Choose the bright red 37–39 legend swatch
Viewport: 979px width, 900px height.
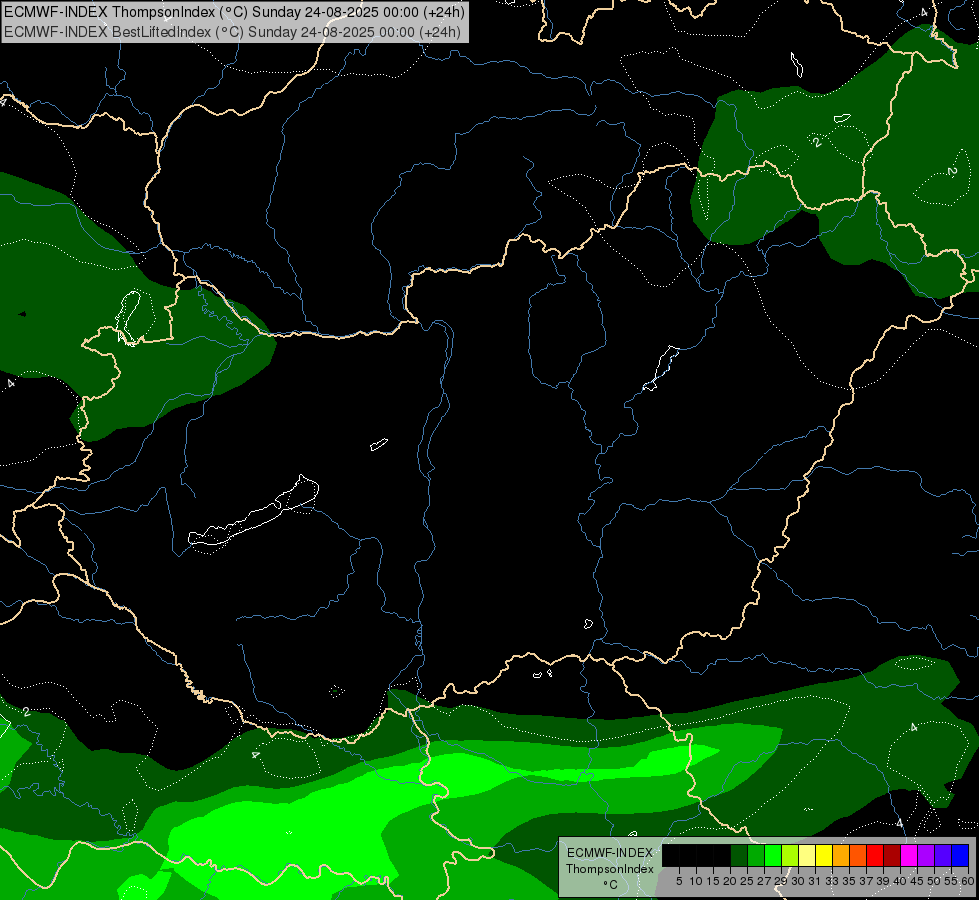coord(875,855)
